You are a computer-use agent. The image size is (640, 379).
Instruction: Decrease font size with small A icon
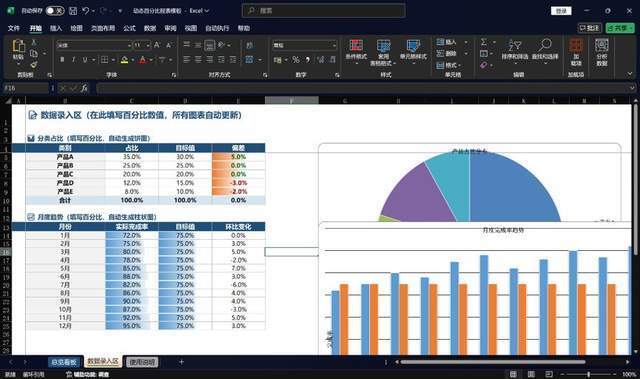169,45
